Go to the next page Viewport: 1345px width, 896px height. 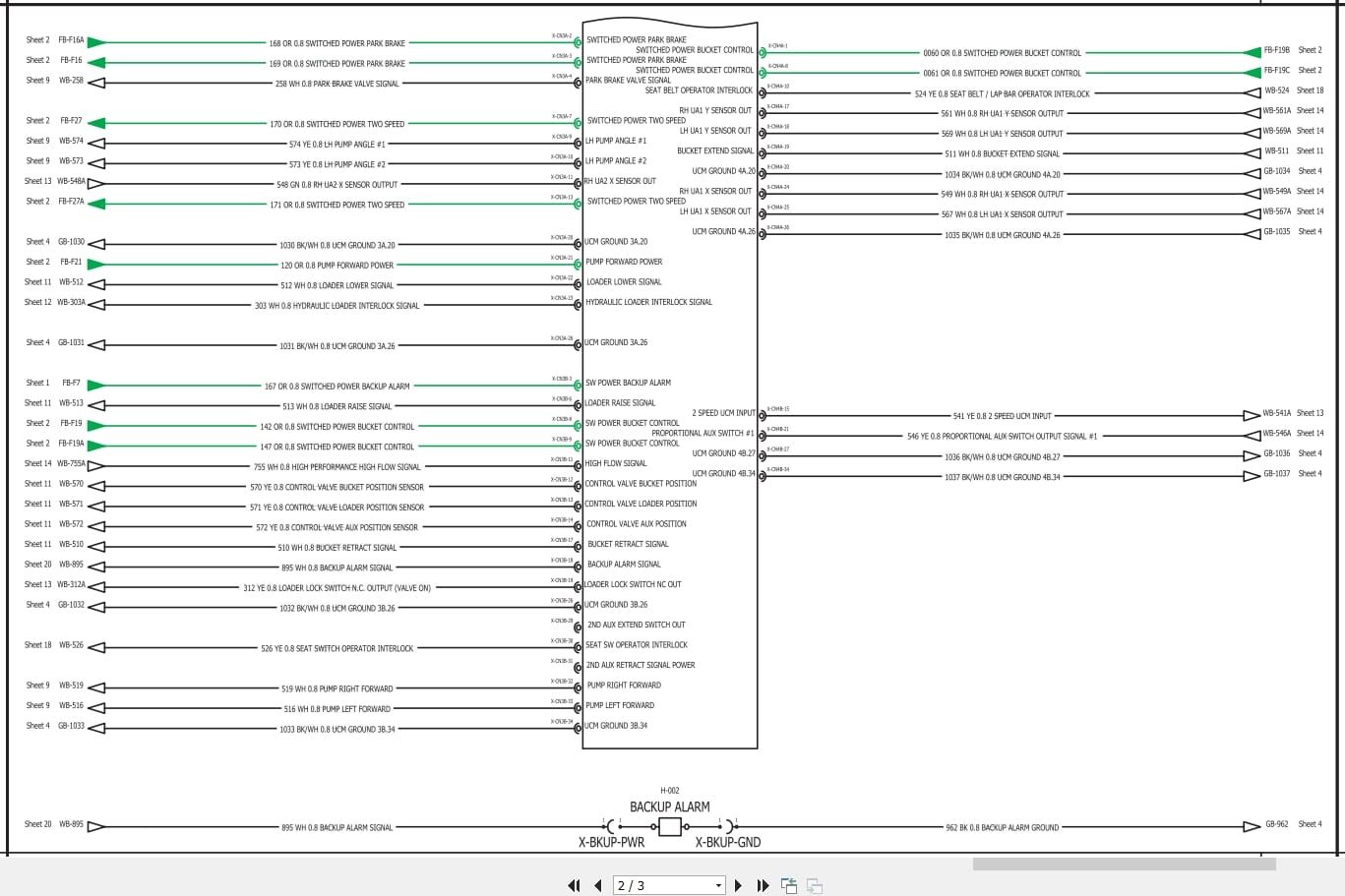[x=738, y=886]
